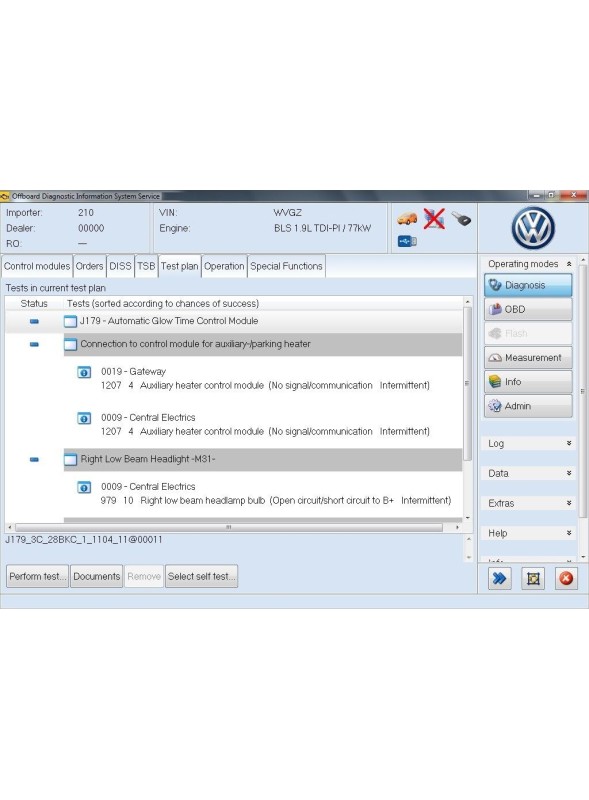Click the test list vertical scrollbar thumb
589x800 pixels.
467,384
